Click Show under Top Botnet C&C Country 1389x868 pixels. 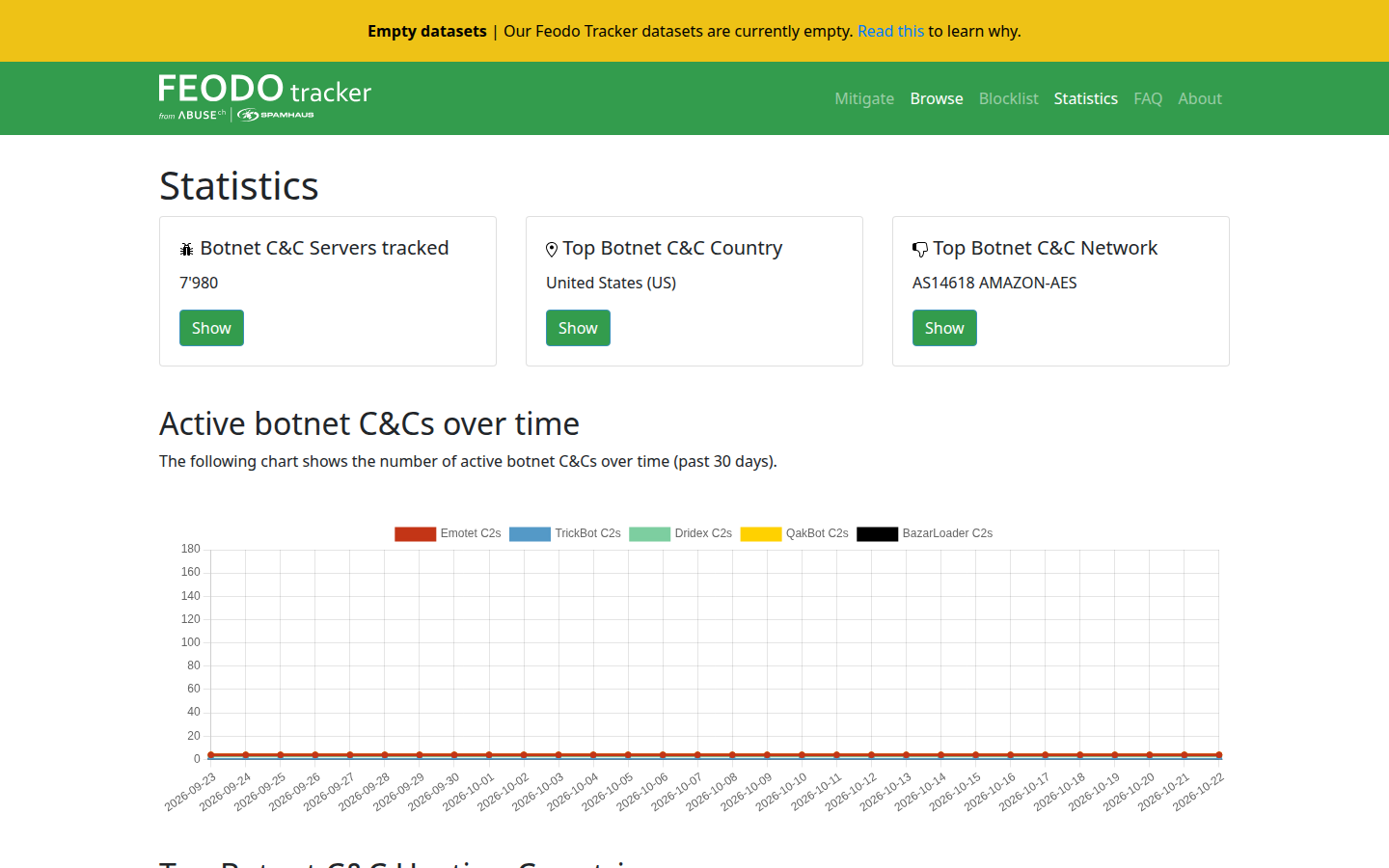pos(578,328)
